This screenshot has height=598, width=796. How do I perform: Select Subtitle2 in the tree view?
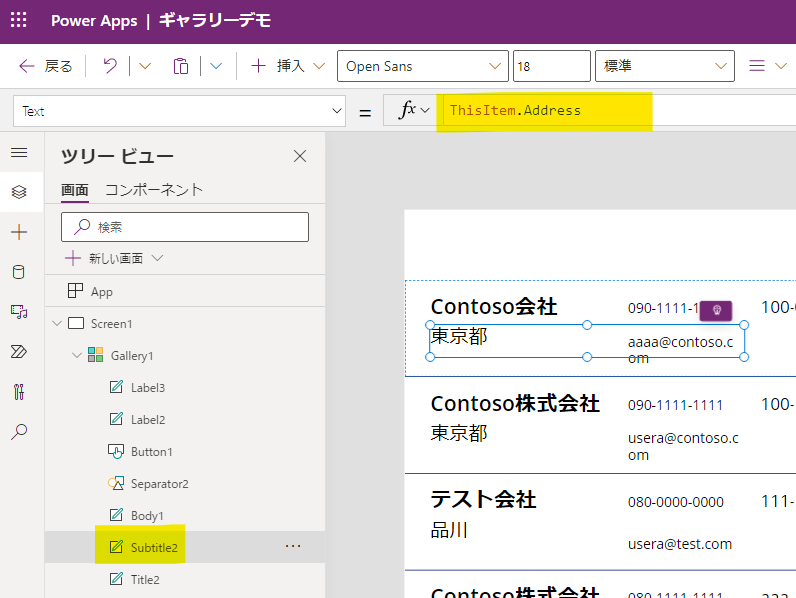click(x=154, y=548)
